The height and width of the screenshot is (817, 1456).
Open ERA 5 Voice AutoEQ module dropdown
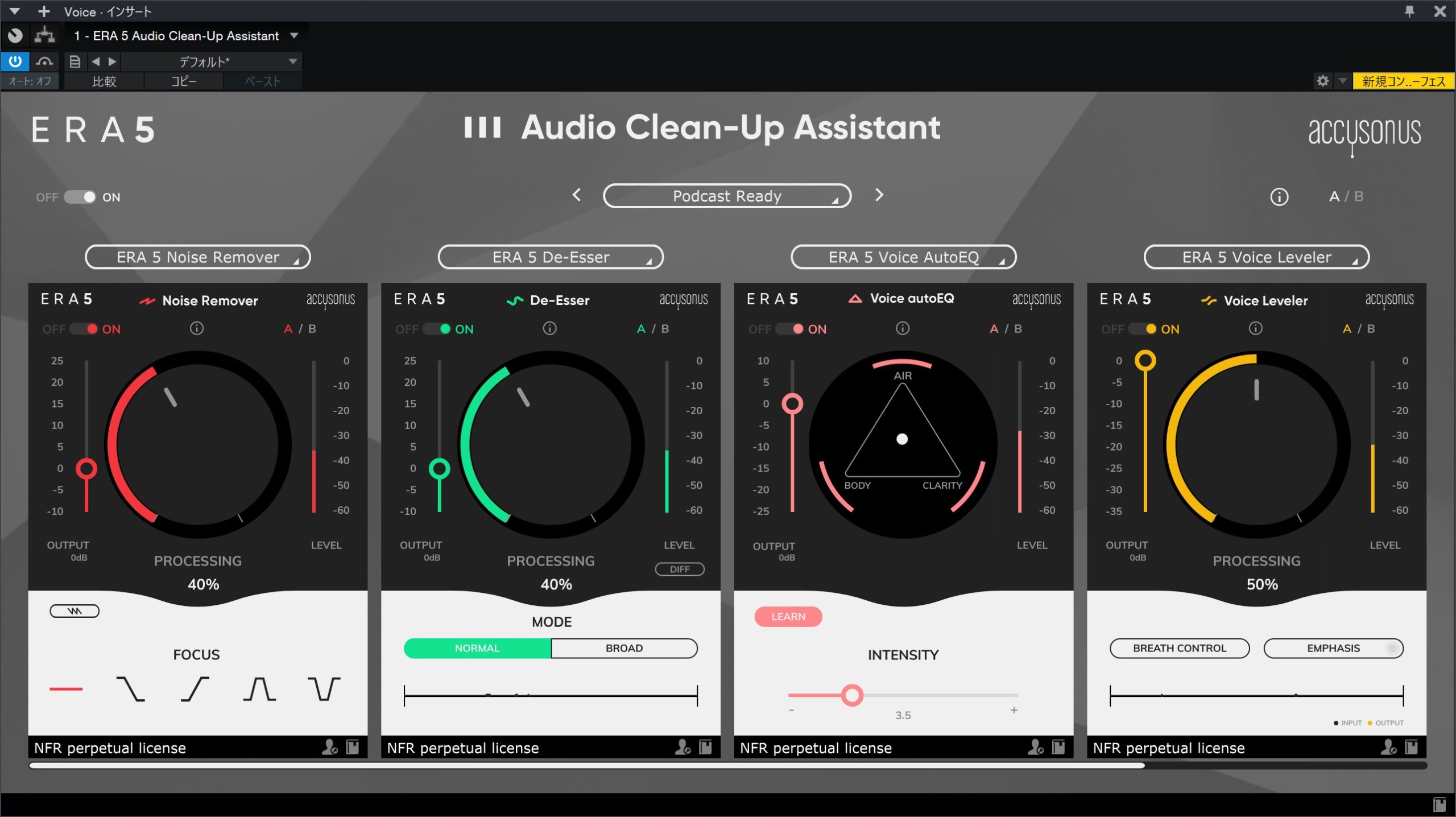[903, 257]
